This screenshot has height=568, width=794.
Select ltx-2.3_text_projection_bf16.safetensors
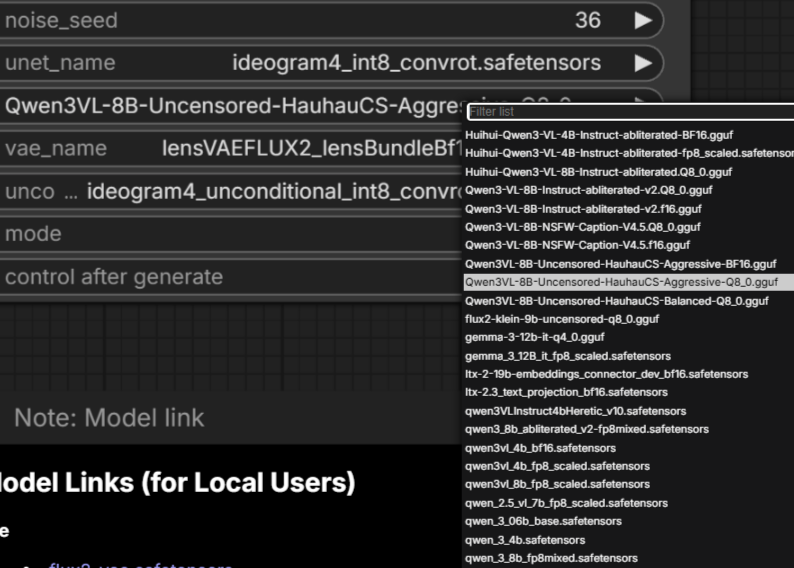(x=629, y=393)
